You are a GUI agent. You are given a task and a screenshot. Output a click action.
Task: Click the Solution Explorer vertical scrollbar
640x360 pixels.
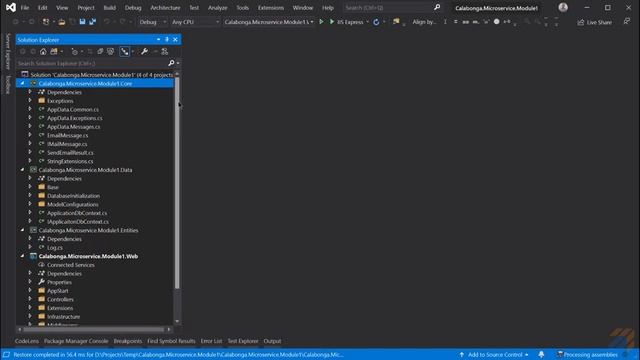click(177, 182)
